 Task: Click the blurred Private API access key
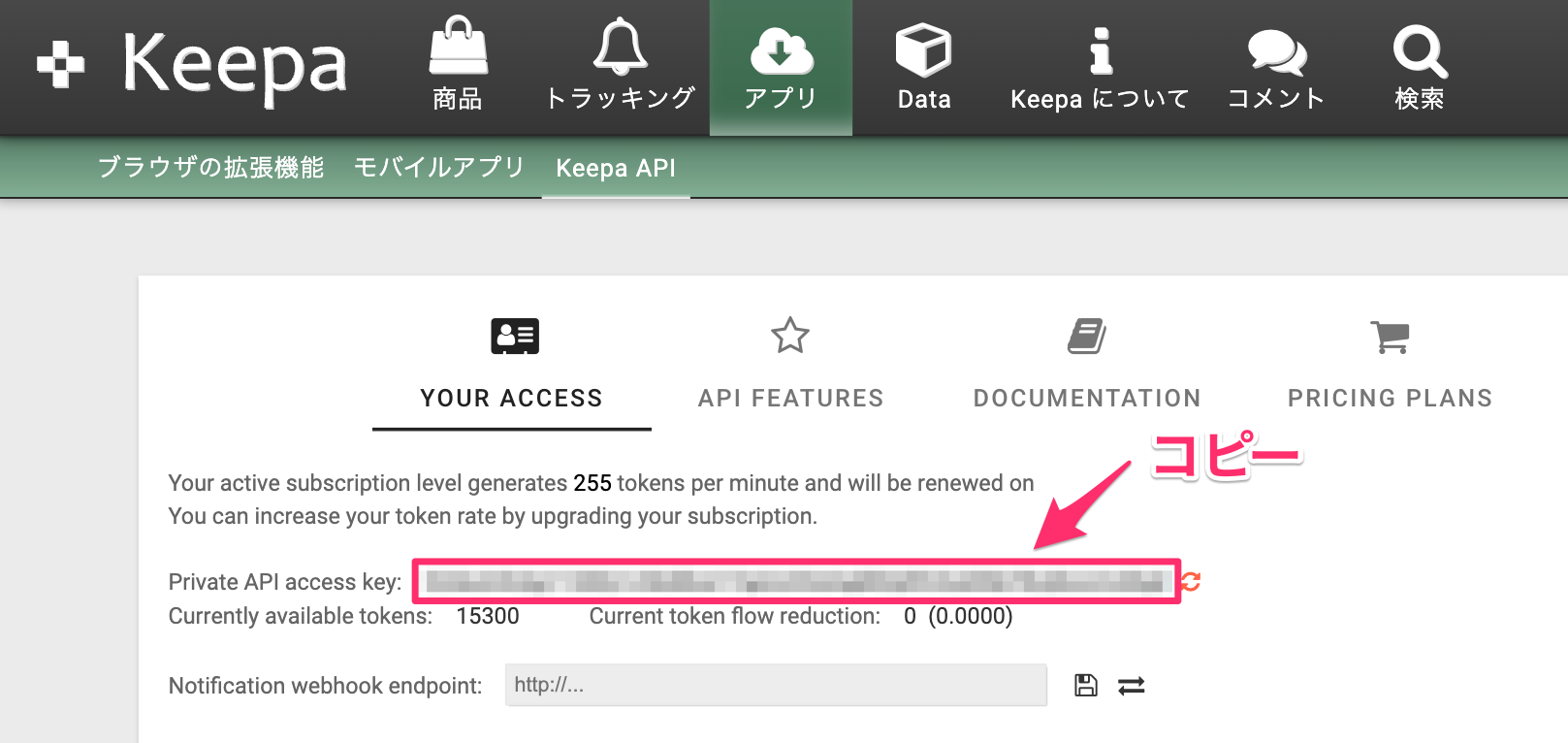(x=795, y=581)
